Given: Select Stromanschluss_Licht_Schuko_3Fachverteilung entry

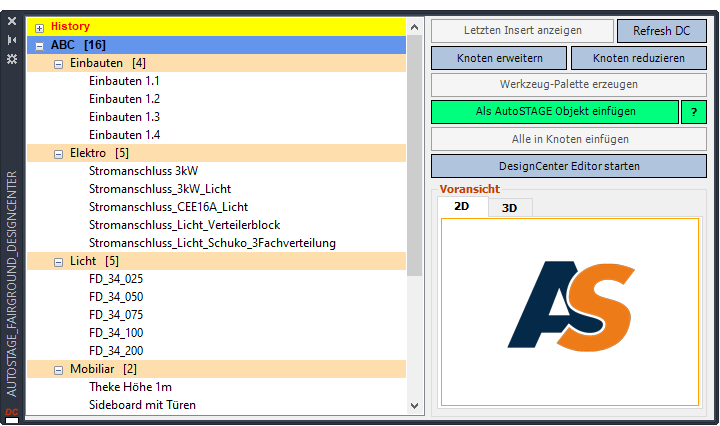Looking at the screenshot, I should coord(212,242).
